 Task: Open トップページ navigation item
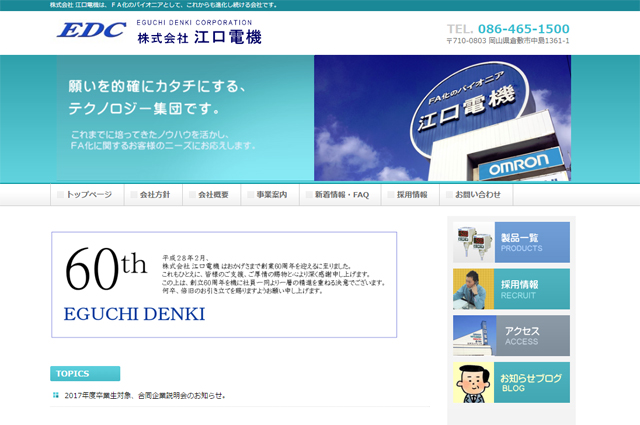tap(87, 195)
